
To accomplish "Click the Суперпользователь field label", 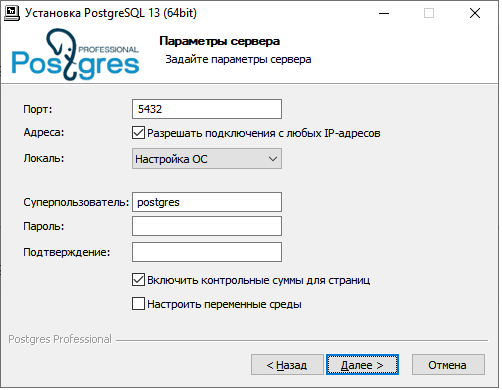I will (76, 202).
